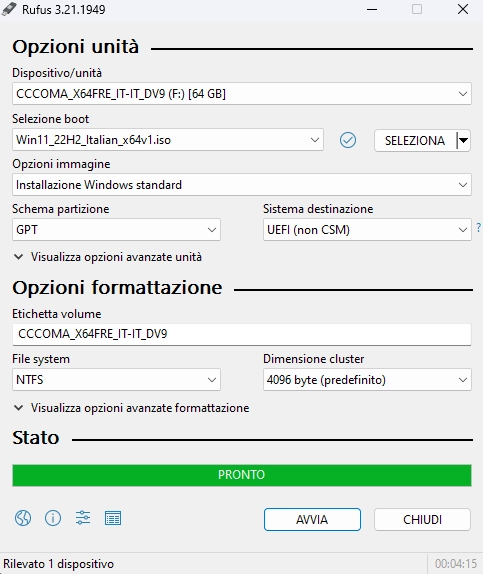Click the AVVIA button
The height and width of the screenshot is (574, 483).
pyautogui.click(x=312, y=519)
